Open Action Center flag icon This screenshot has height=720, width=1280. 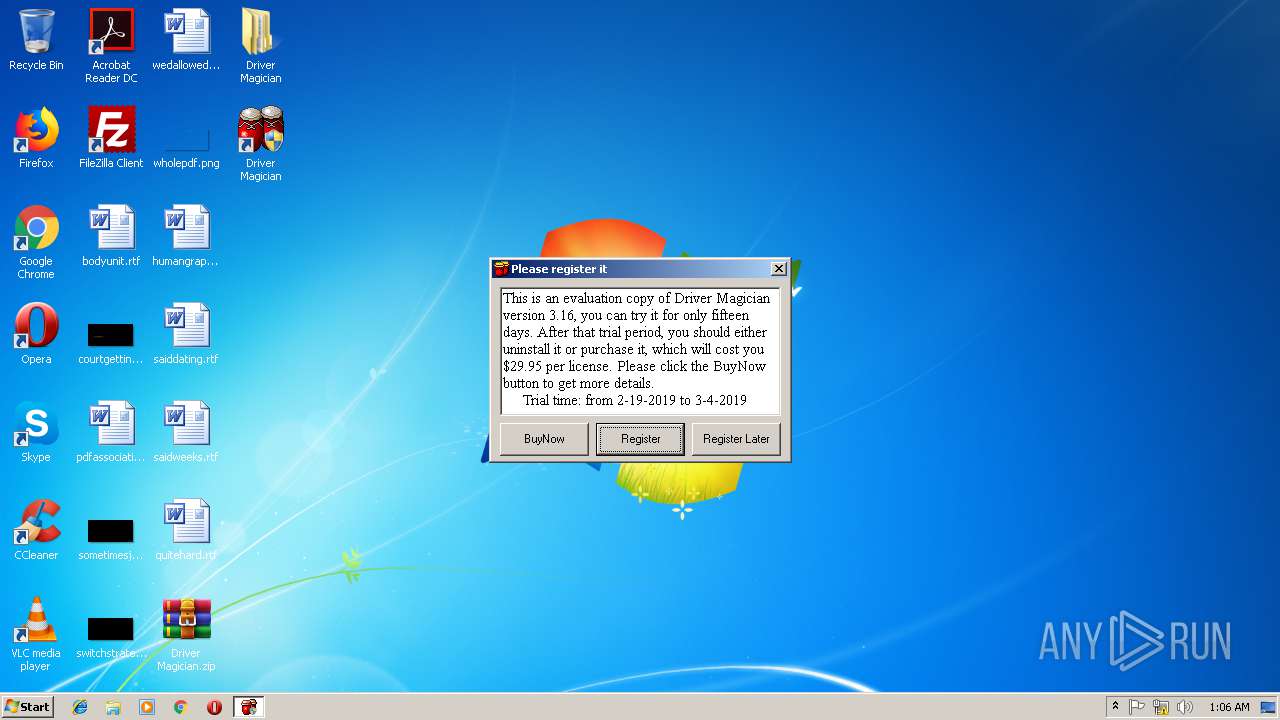coord(1137,707)
